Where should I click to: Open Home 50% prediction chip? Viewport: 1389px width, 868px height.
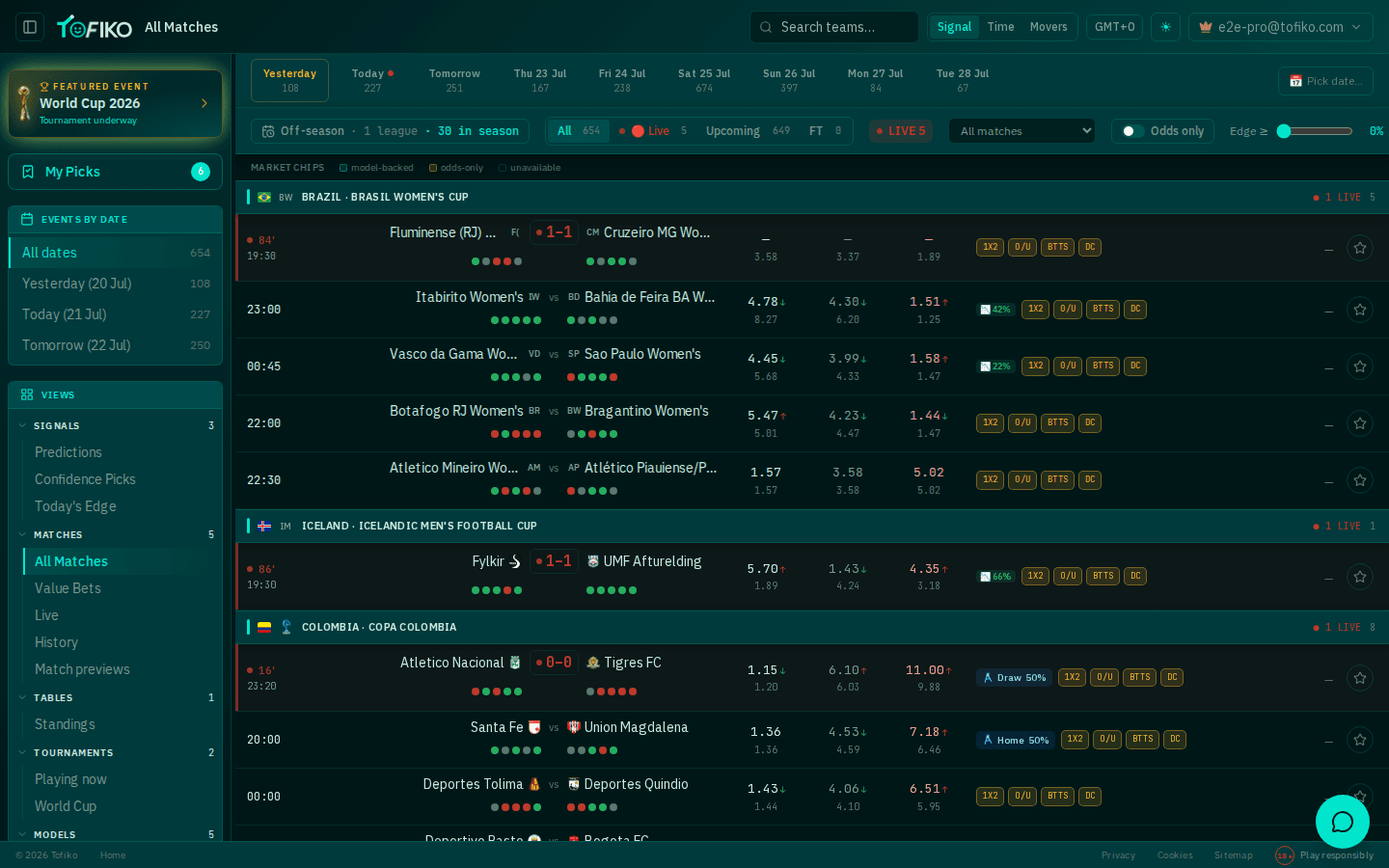point(1016,740)
